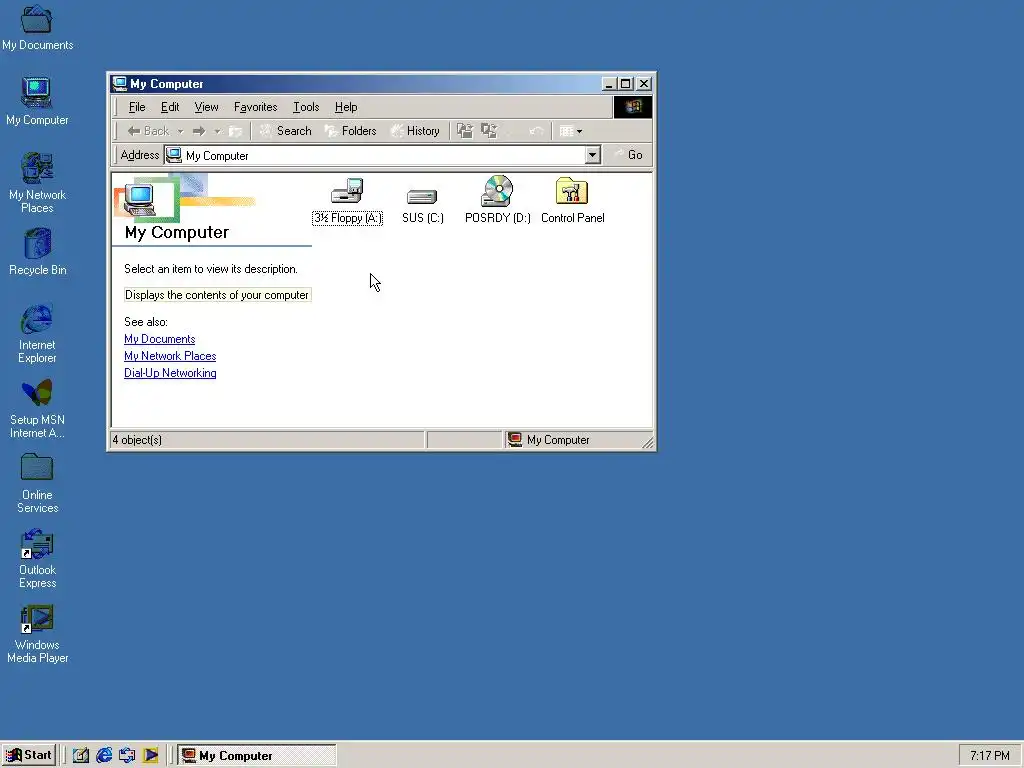Open the Help menu

(345, 107)
